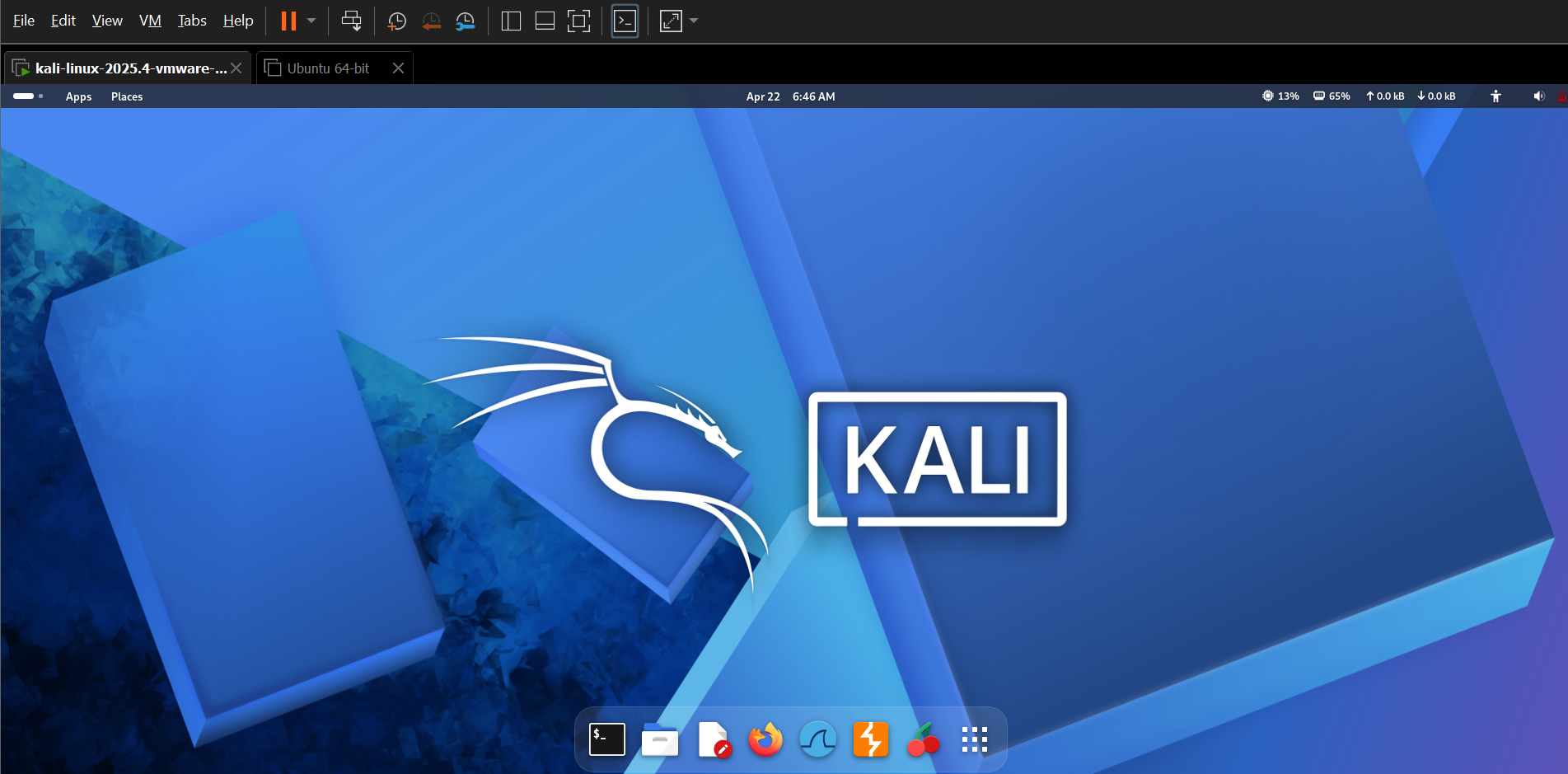
Task: Toggle the VMware library sidebar panel
Action: 511,21
